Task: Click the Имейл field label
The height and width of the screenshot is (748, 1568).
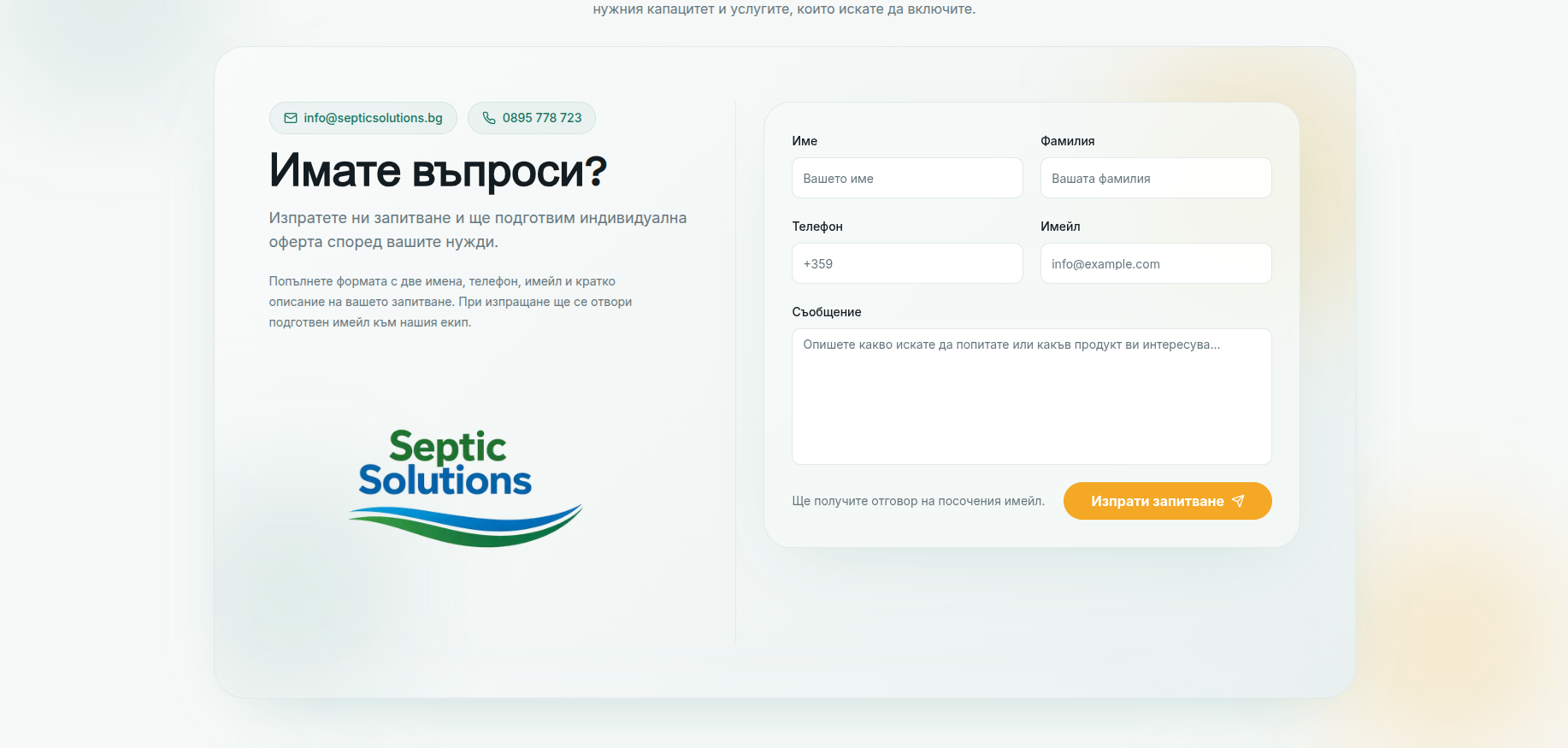Action: [x=1060, y=227]
